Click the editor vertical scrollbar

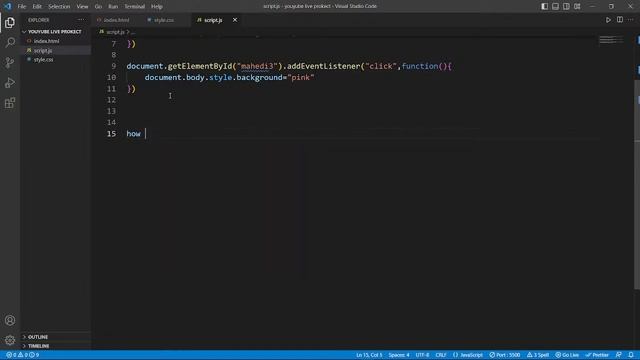point(637,184)
